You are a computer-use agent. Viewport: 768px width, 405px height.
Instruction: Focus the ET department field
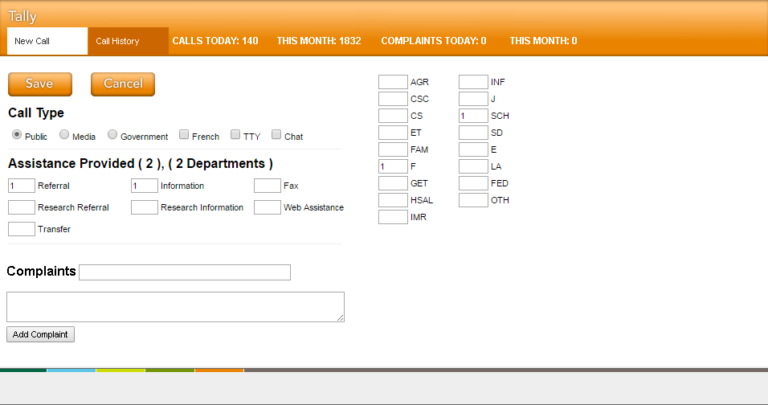(x=393, y=132)
